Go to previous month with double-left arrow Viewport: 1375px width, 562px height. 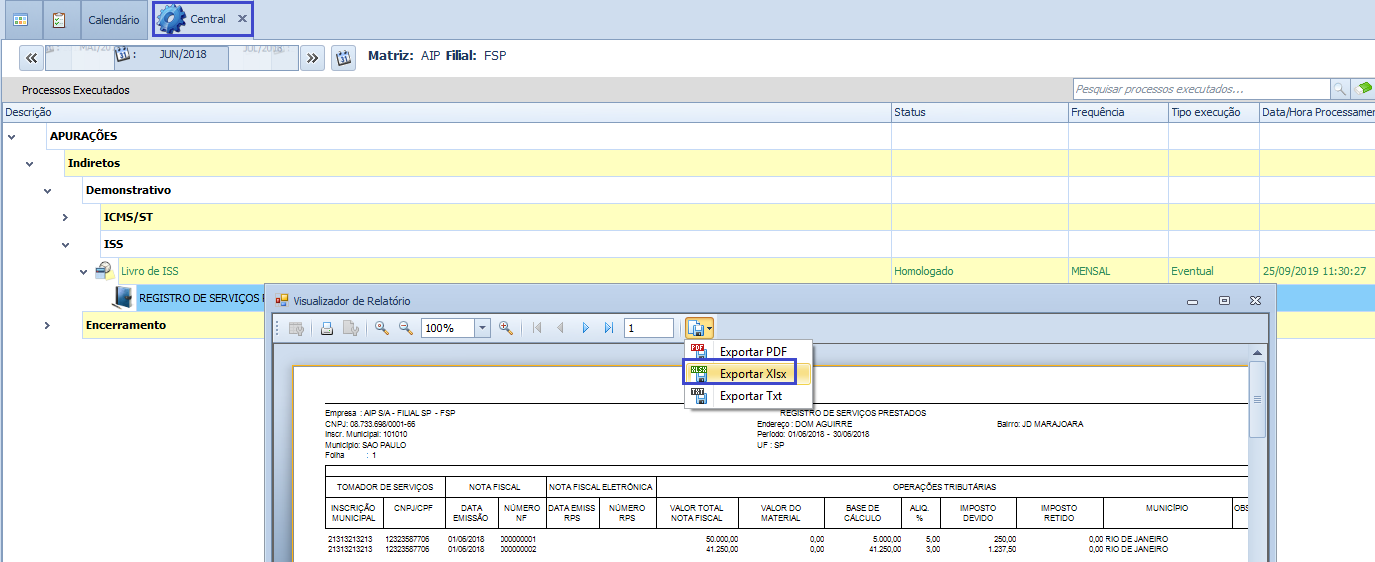pos(30,58)
